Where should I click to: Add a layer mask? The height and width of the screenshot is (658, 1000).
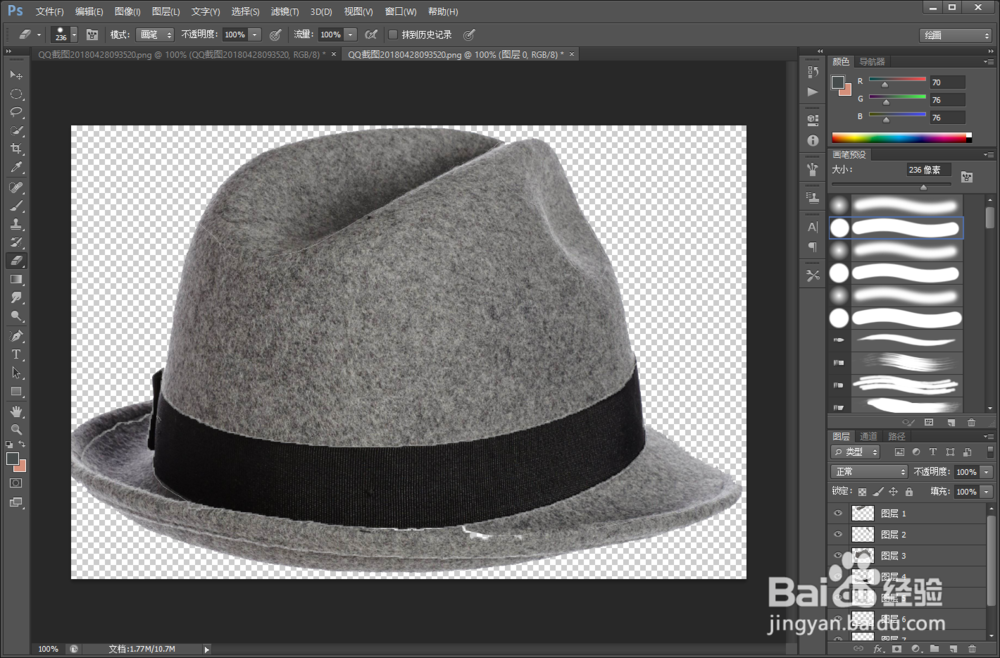897,649
